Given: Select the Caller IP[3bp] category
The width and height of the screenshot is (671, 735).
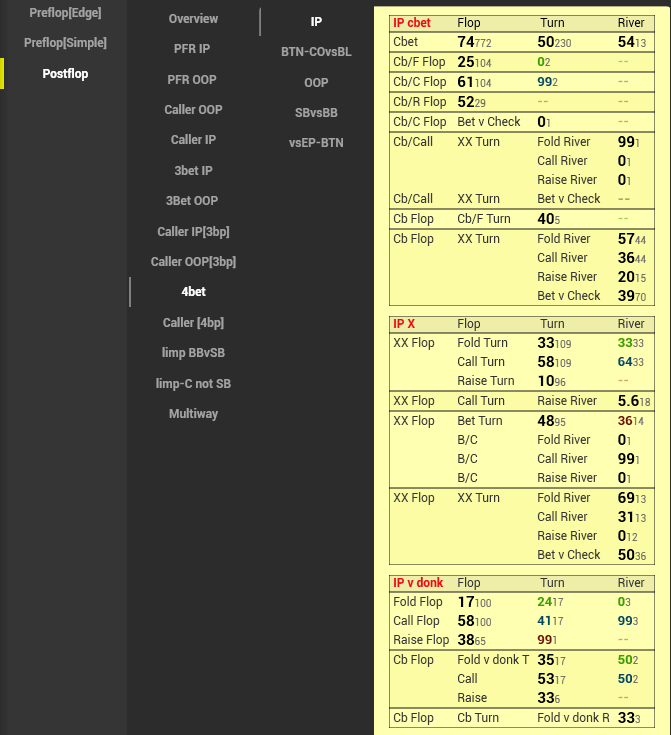Looking at the screenshot, I should (193, 232).
